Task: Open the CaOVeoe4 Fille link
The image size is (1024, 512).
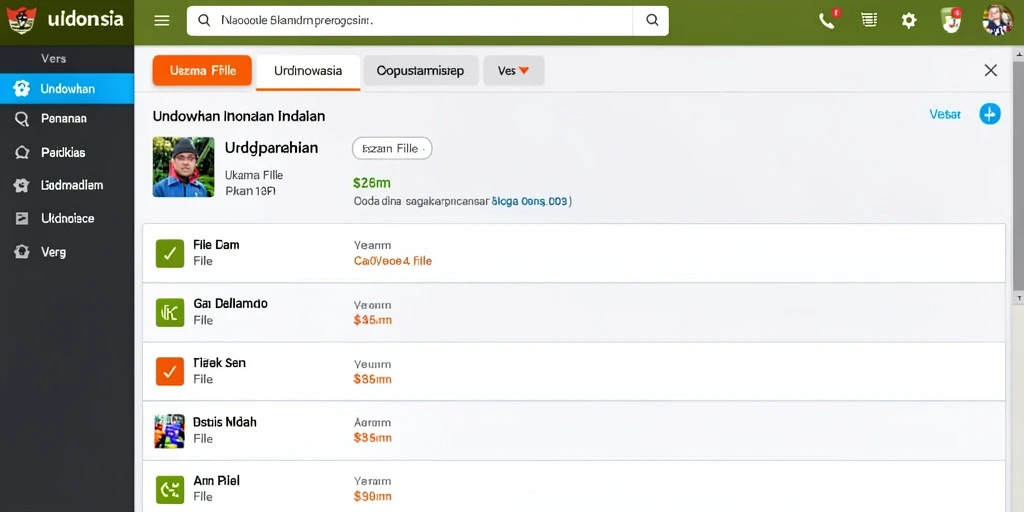Action: [x=392, y=261]
